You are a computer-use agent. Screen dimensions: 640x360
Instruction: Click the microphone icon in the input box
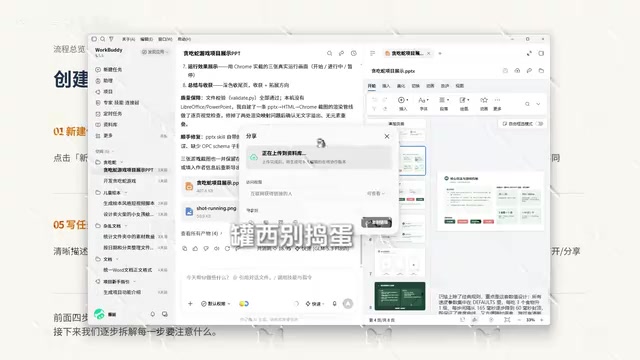[334, 304]
